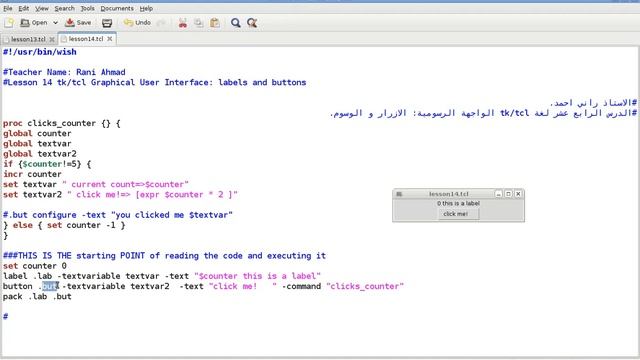Viewport: 640px width, 360px height.
Task: Print the document using the printer icon
Action: [x=107, y=23]
